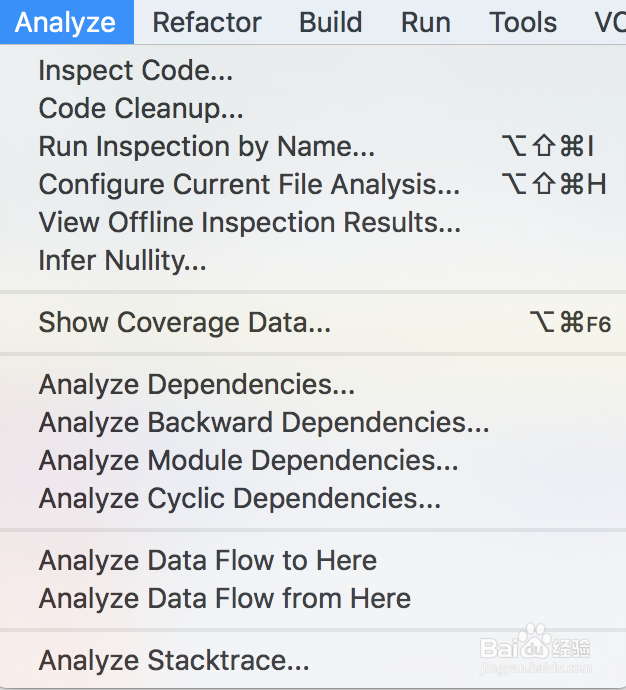Open the Tools menu
The width and height of the screenshot is (626, 690).
pyautogui.click(x=523, y=22)
